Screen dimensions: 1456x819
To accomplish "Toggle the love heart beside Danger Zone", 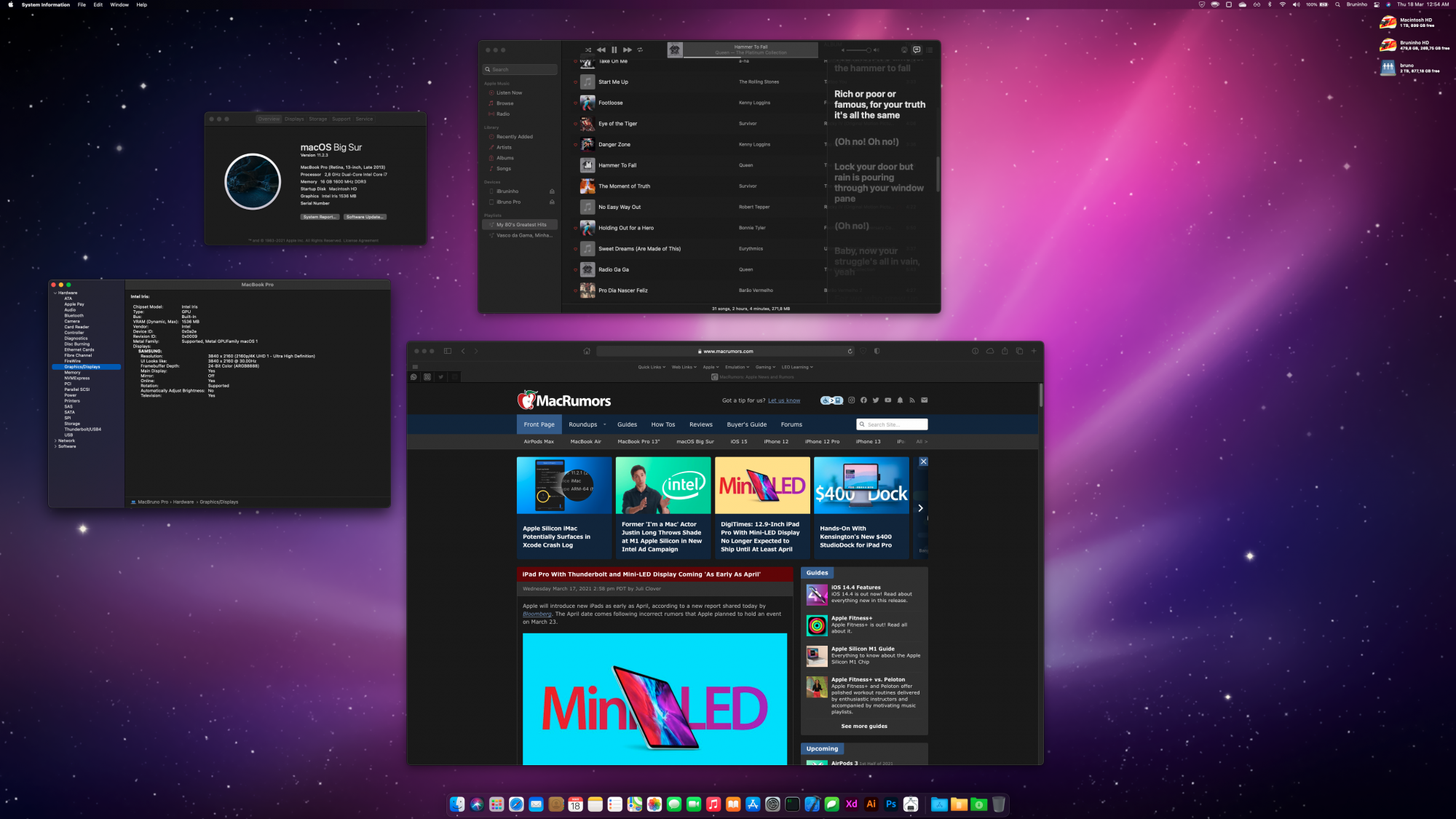I will 575,145.
